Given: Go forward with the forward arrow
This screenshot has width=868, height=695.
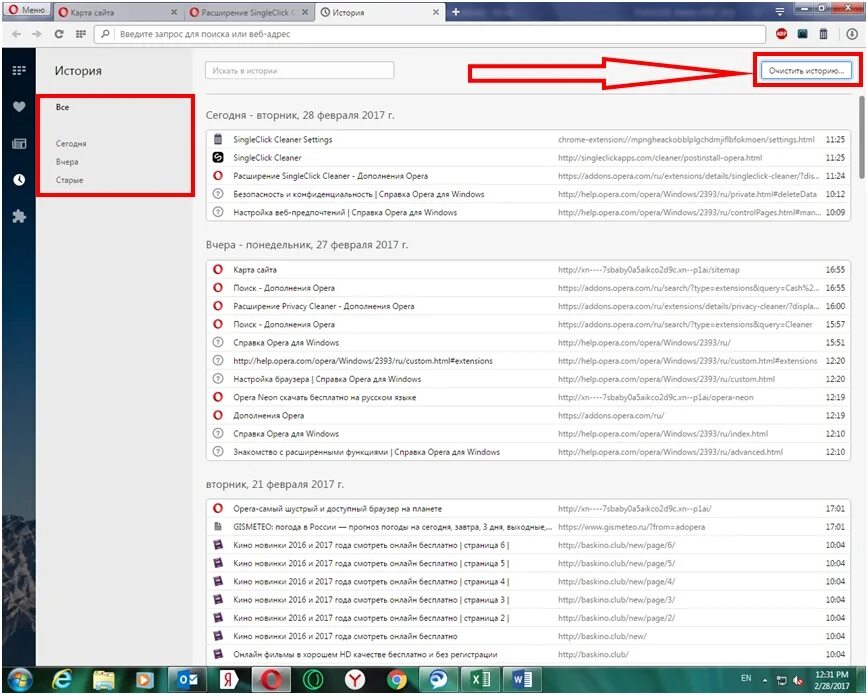Looking at the screenshot, I should click(37, 34).
